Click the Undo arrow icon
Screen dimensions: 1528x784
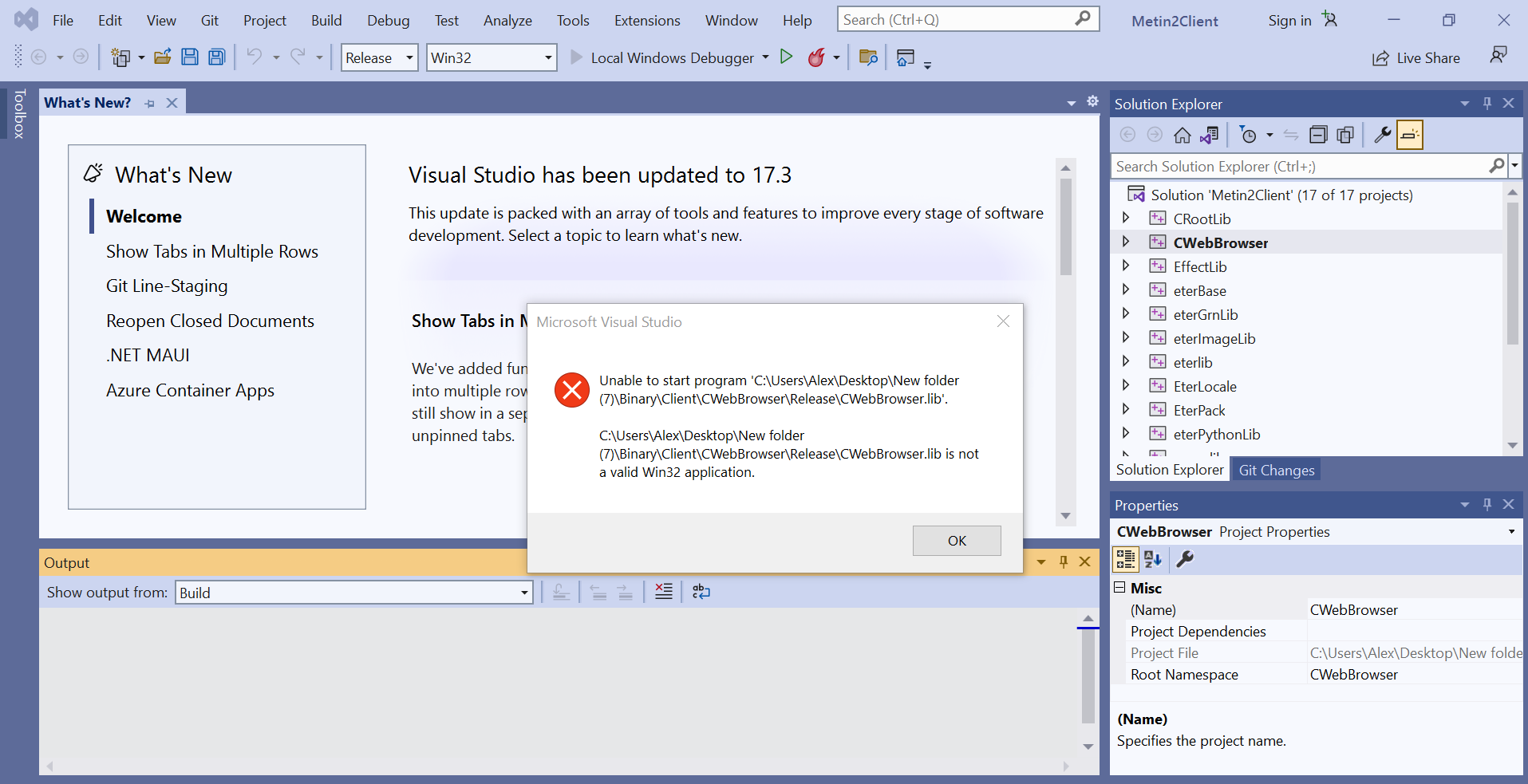tap(254, 57)
